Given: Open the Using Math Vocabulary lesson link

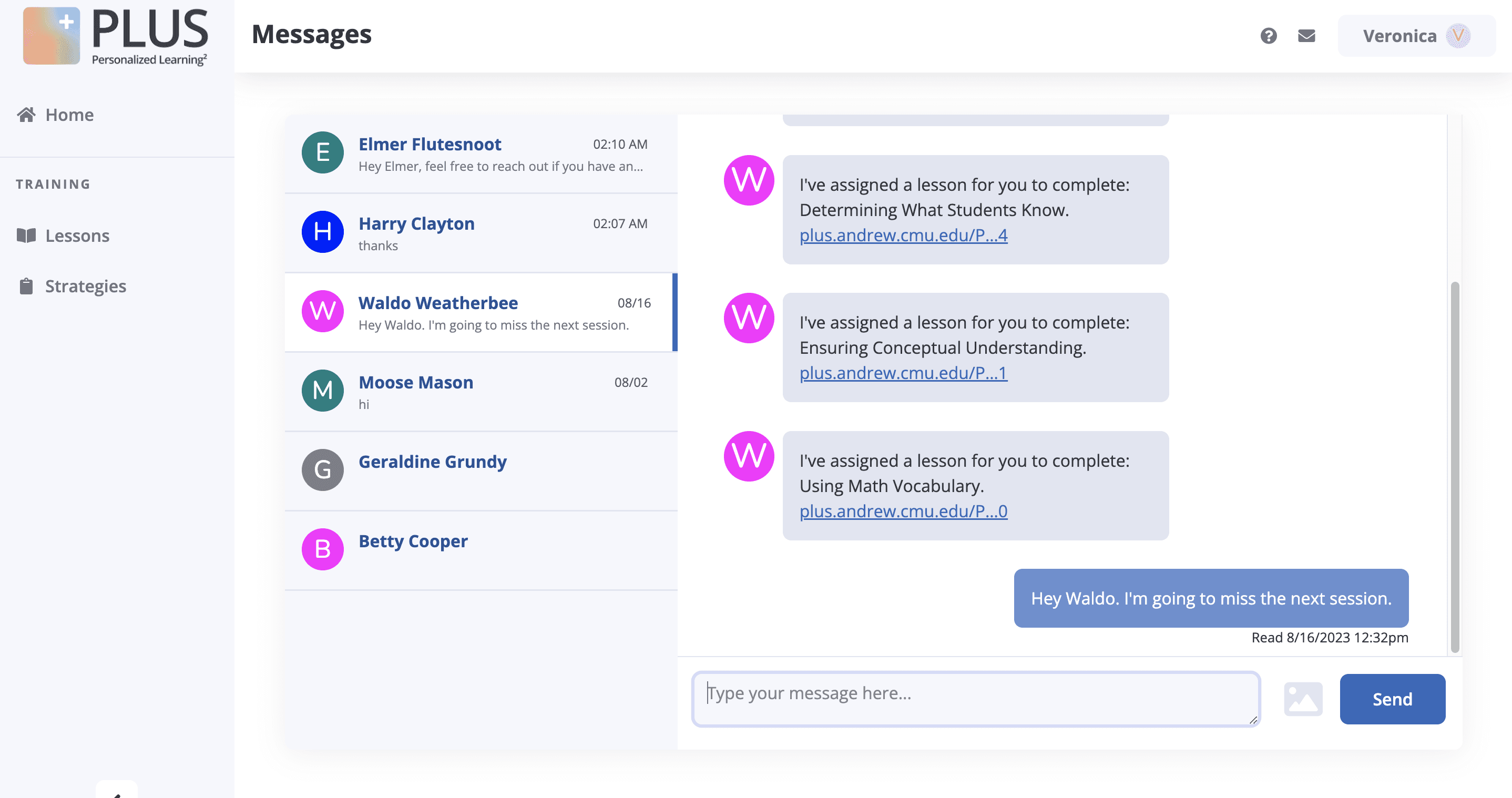Looking at the screenshot, I should (903, 511).
